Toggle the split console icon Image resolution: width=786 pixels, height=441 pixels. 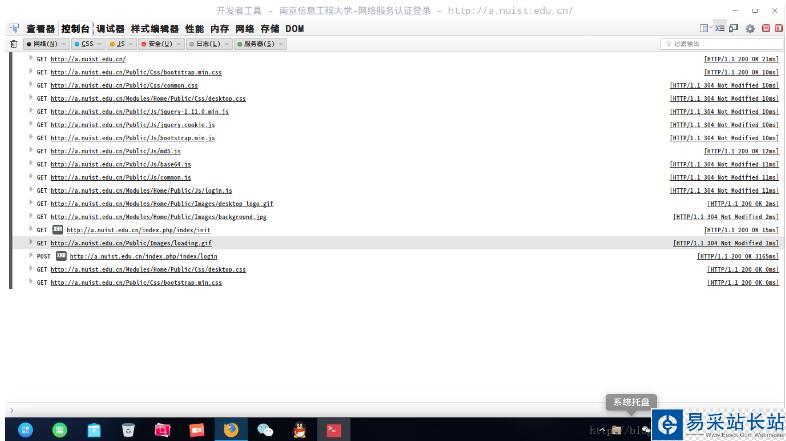[719, 28]
